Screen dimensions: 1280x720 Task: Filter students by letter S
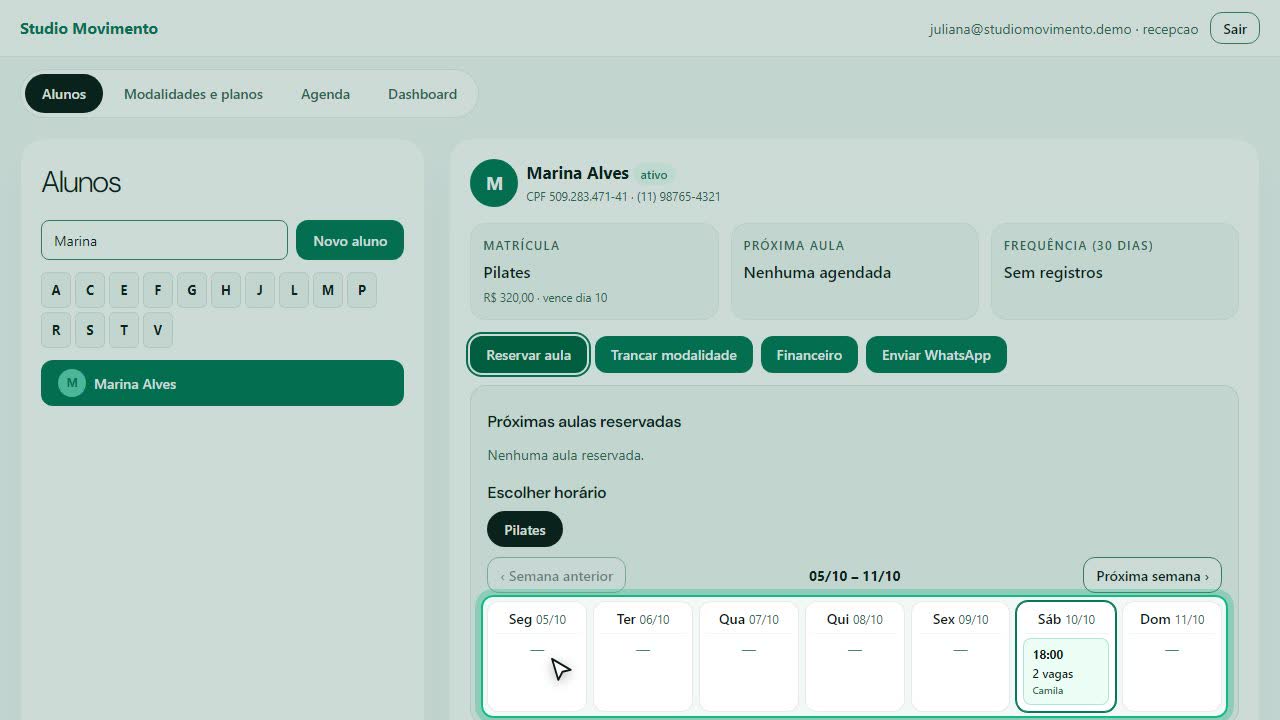(x=90, y=330)
